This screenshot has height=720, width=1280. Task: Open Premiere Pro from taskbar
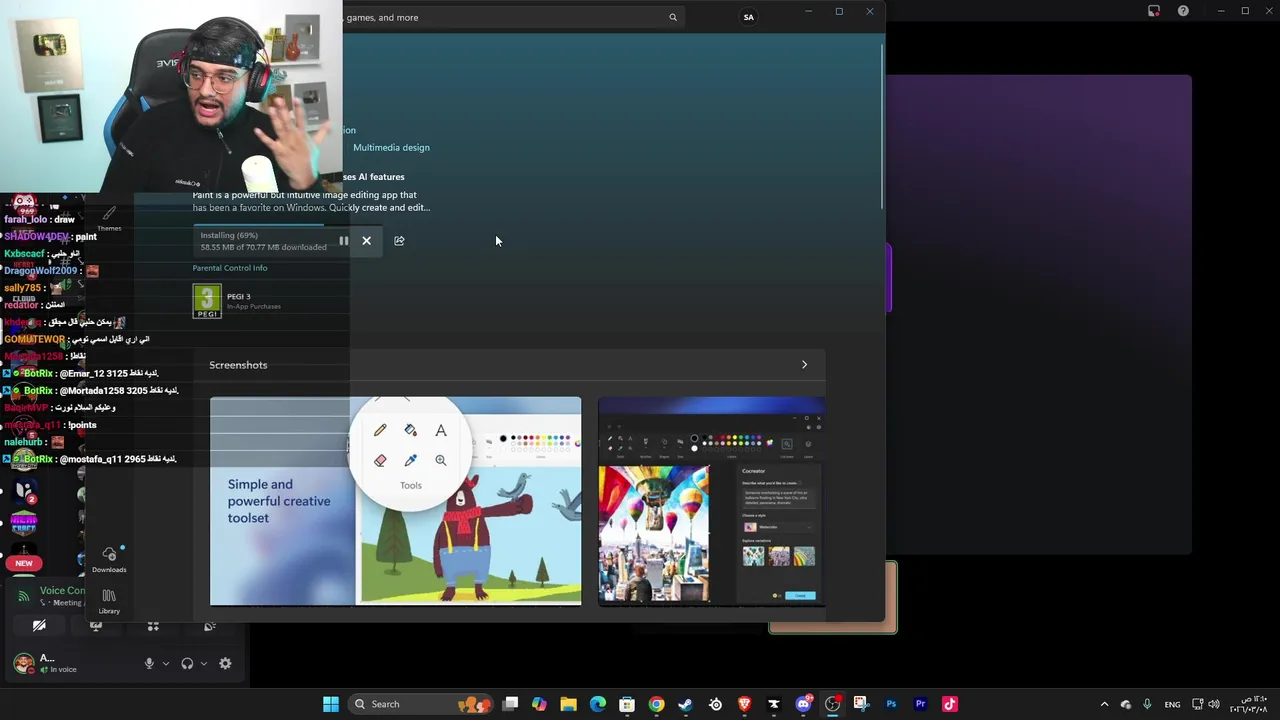coord(920,704)
